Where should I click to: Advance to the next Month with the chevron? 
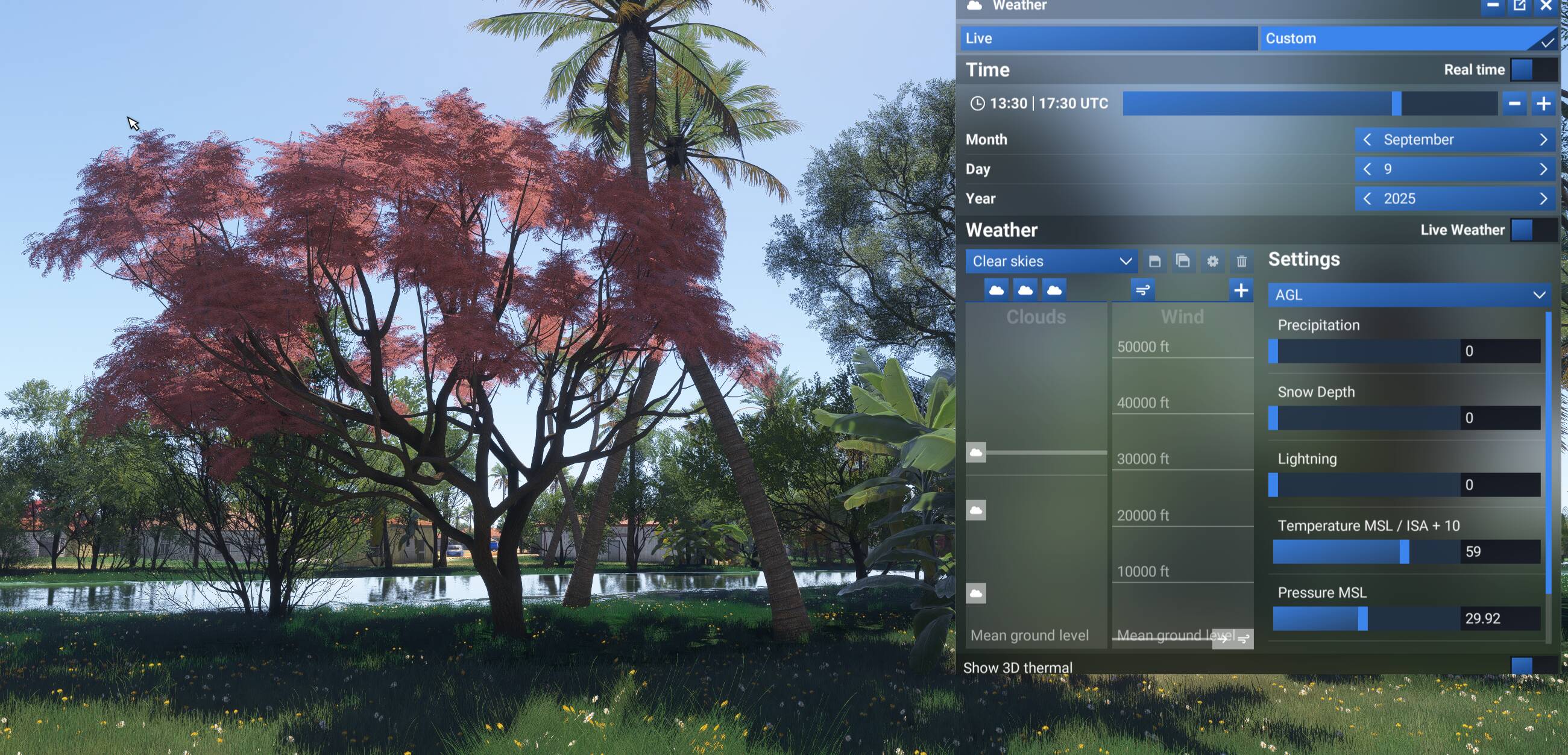1543,139
